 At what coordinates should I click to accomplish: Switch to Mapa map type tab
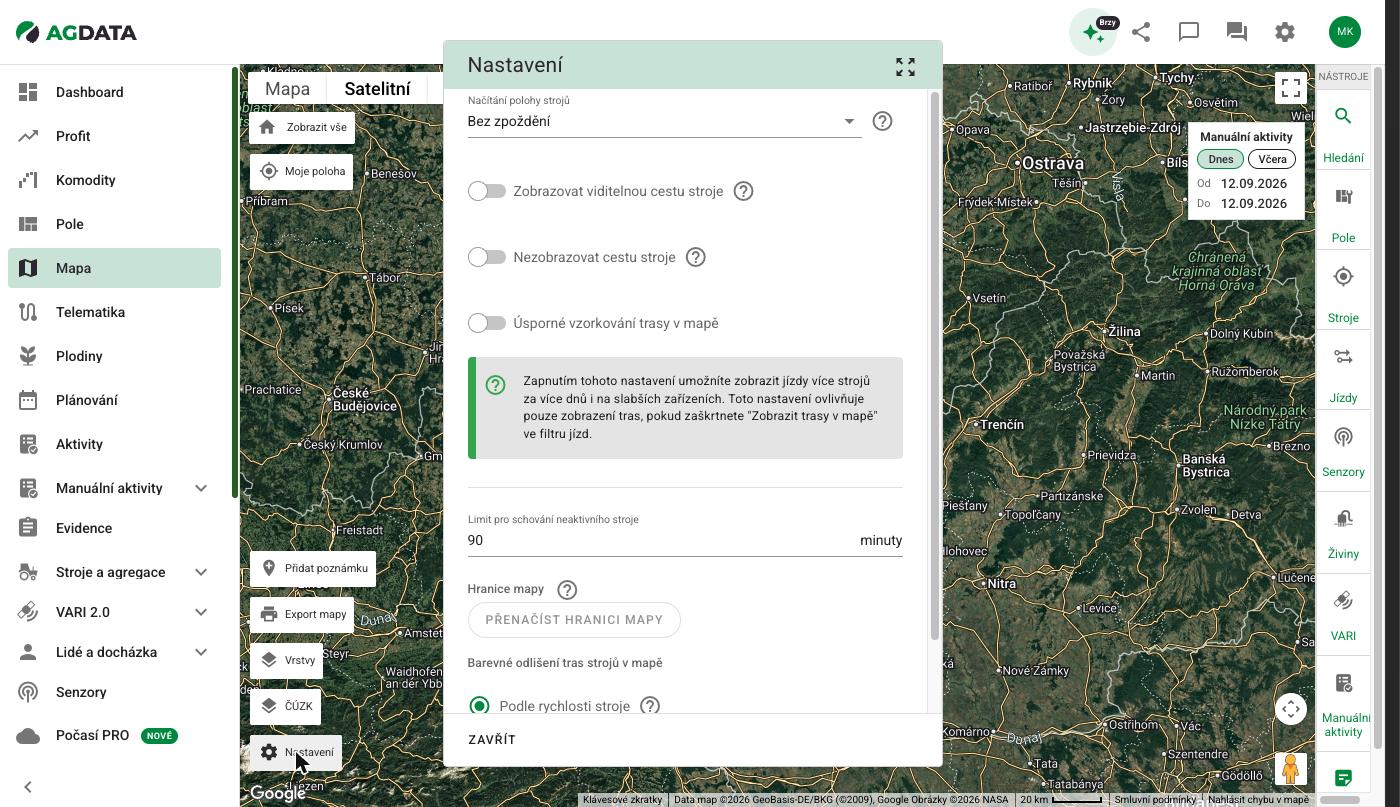coord(287,88)
